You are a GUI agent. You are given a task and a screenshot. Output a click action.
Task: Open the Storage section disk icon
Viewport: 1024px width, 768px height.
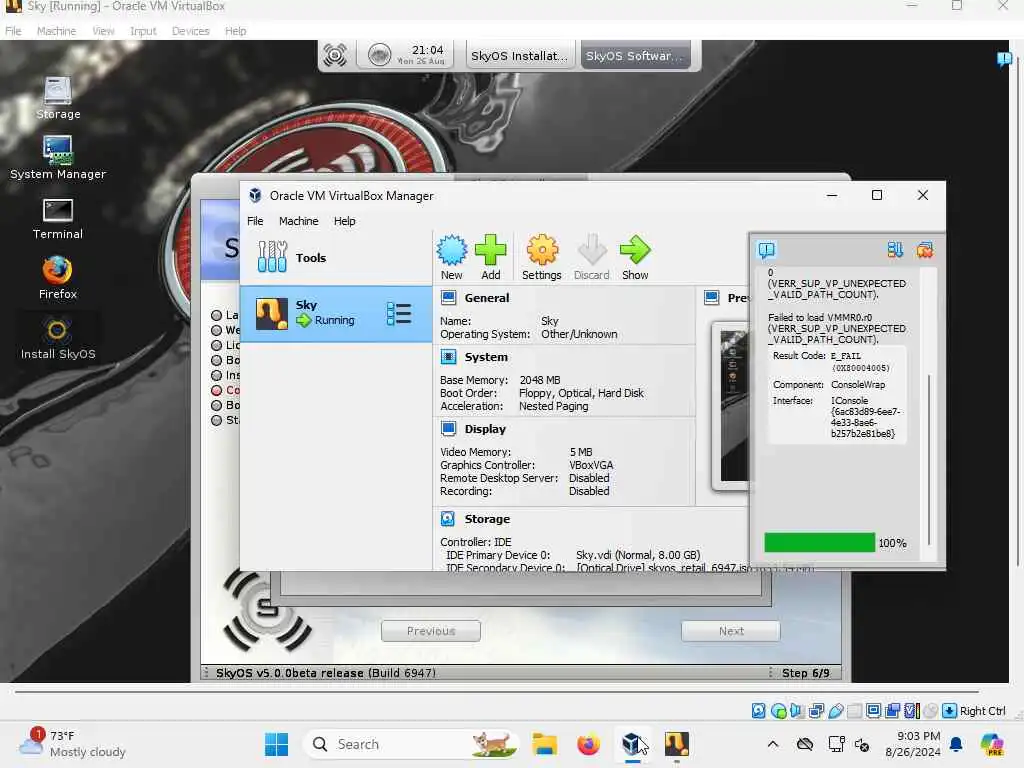(x=449, y=519)
